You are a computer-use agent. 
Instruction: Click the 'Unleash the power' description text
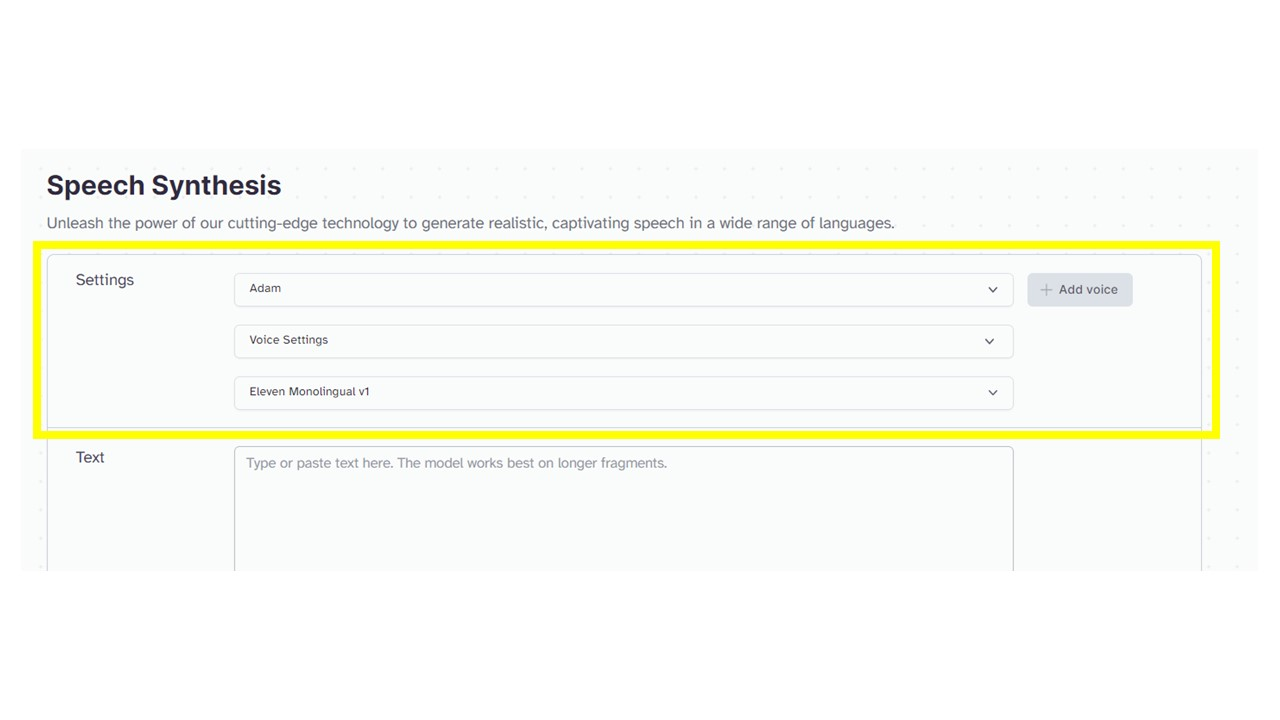[470, 223]
